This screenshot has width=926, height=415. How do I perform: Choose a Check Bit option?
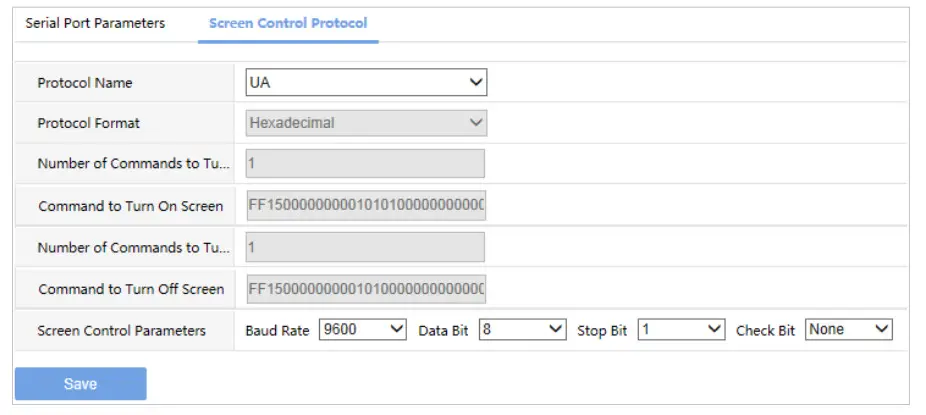click(848, 330)
